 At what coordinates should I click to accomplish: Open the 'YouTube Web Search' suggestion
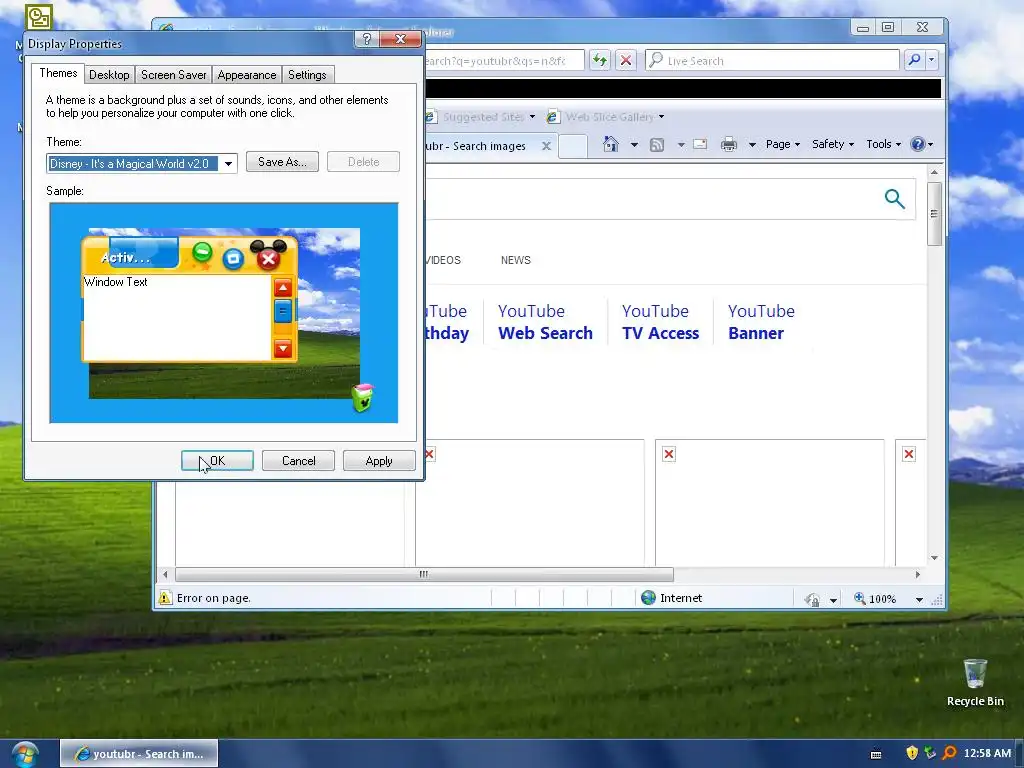545,322
